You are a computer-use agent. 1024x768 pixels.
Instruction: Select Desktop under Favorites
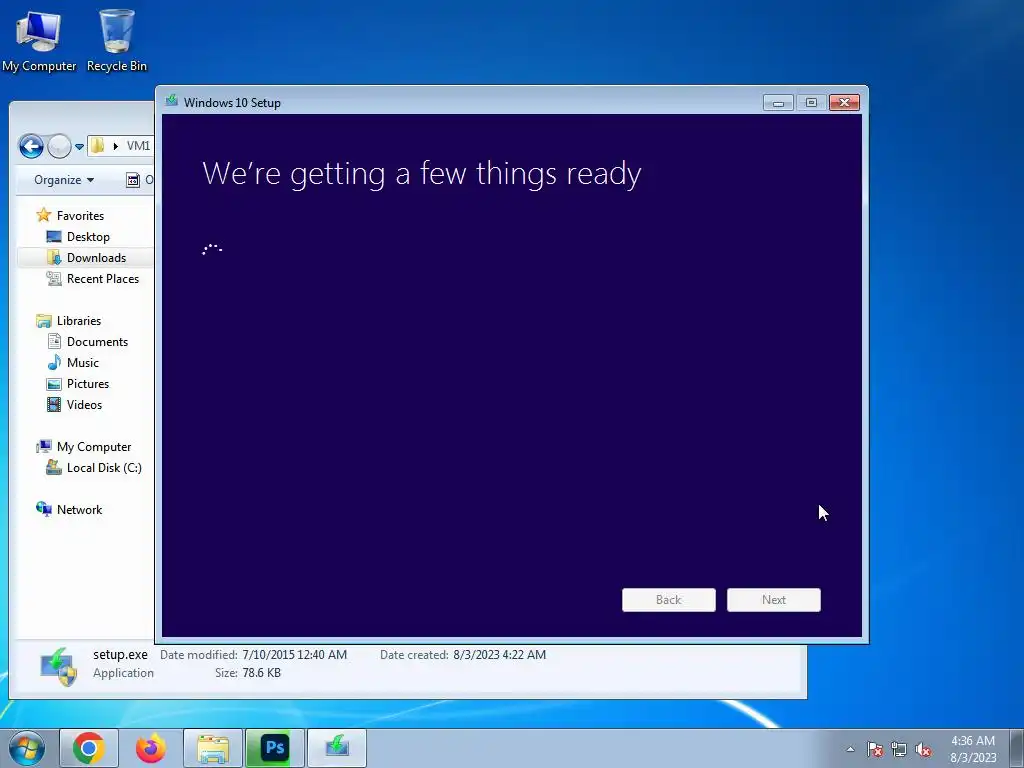pos(88,236)
